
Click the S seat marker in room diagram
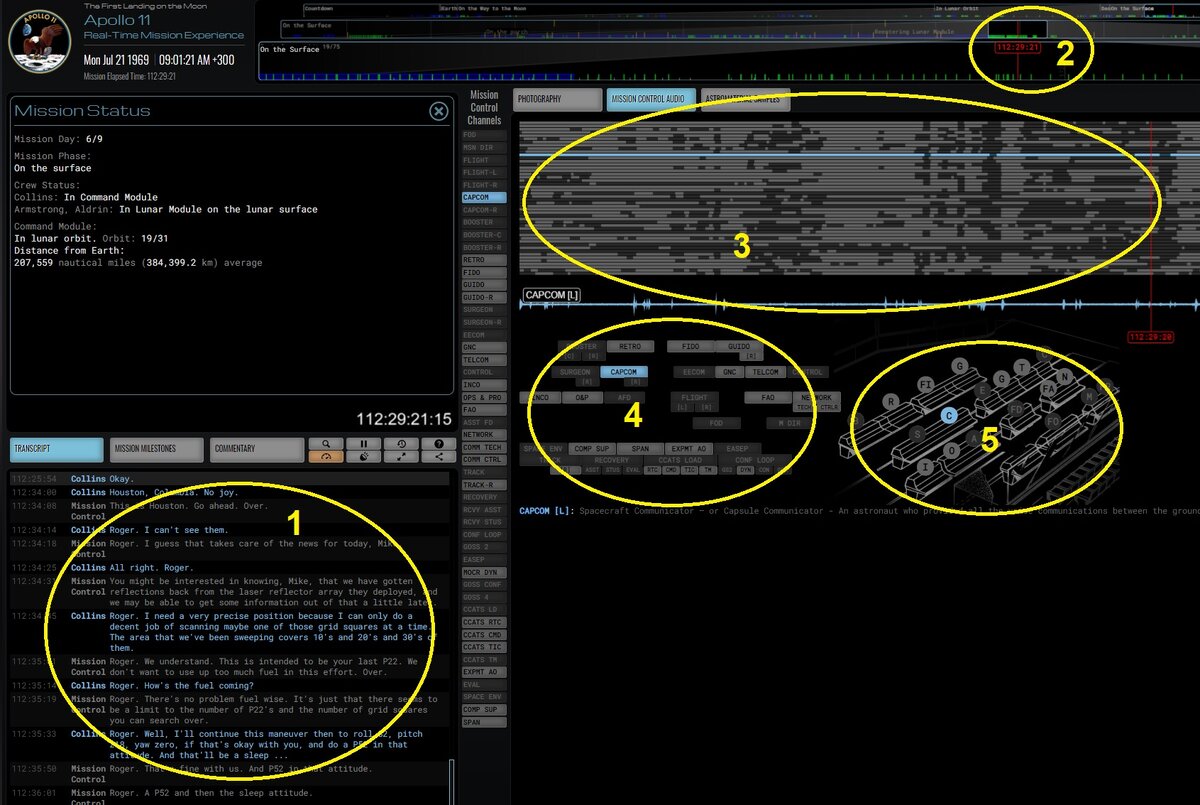tap(917, 434)
